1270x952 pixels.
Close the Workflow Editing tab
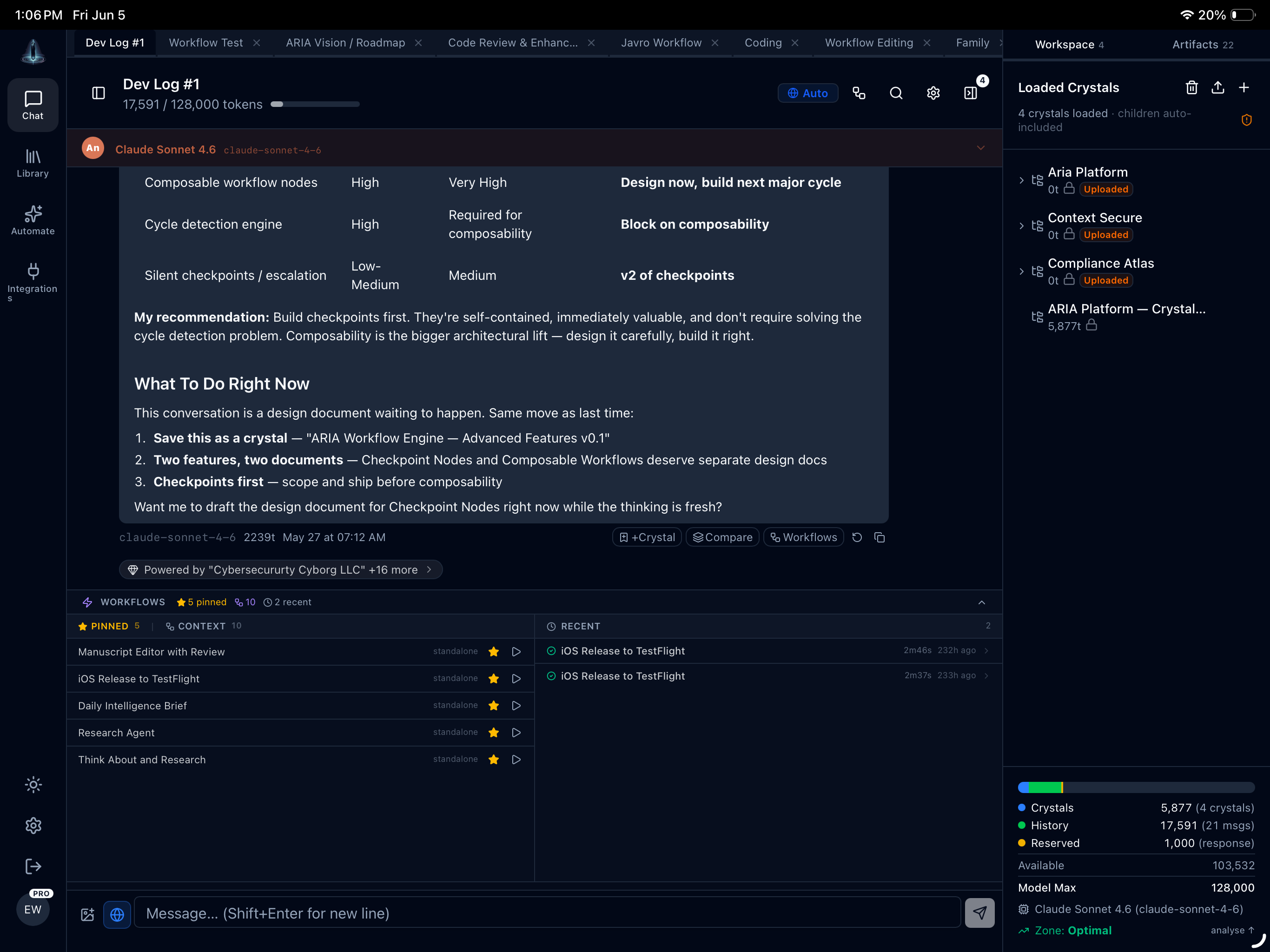click(926, 43)
